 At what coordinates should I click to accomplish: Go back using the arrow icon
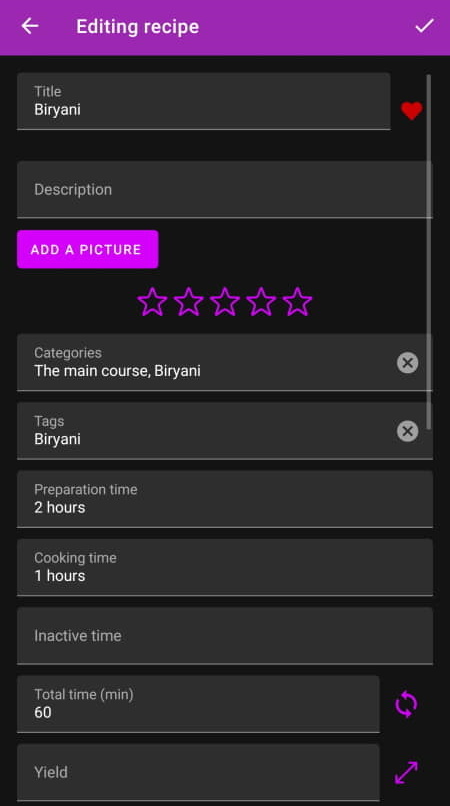30,26
